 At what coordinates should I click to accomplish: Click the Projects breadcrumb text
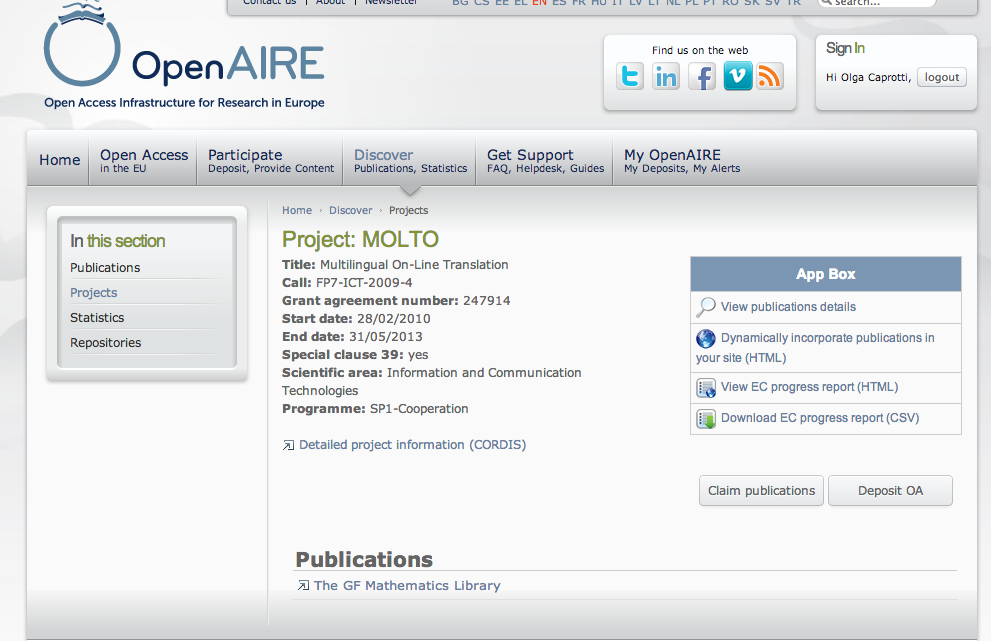pos(408,211)
